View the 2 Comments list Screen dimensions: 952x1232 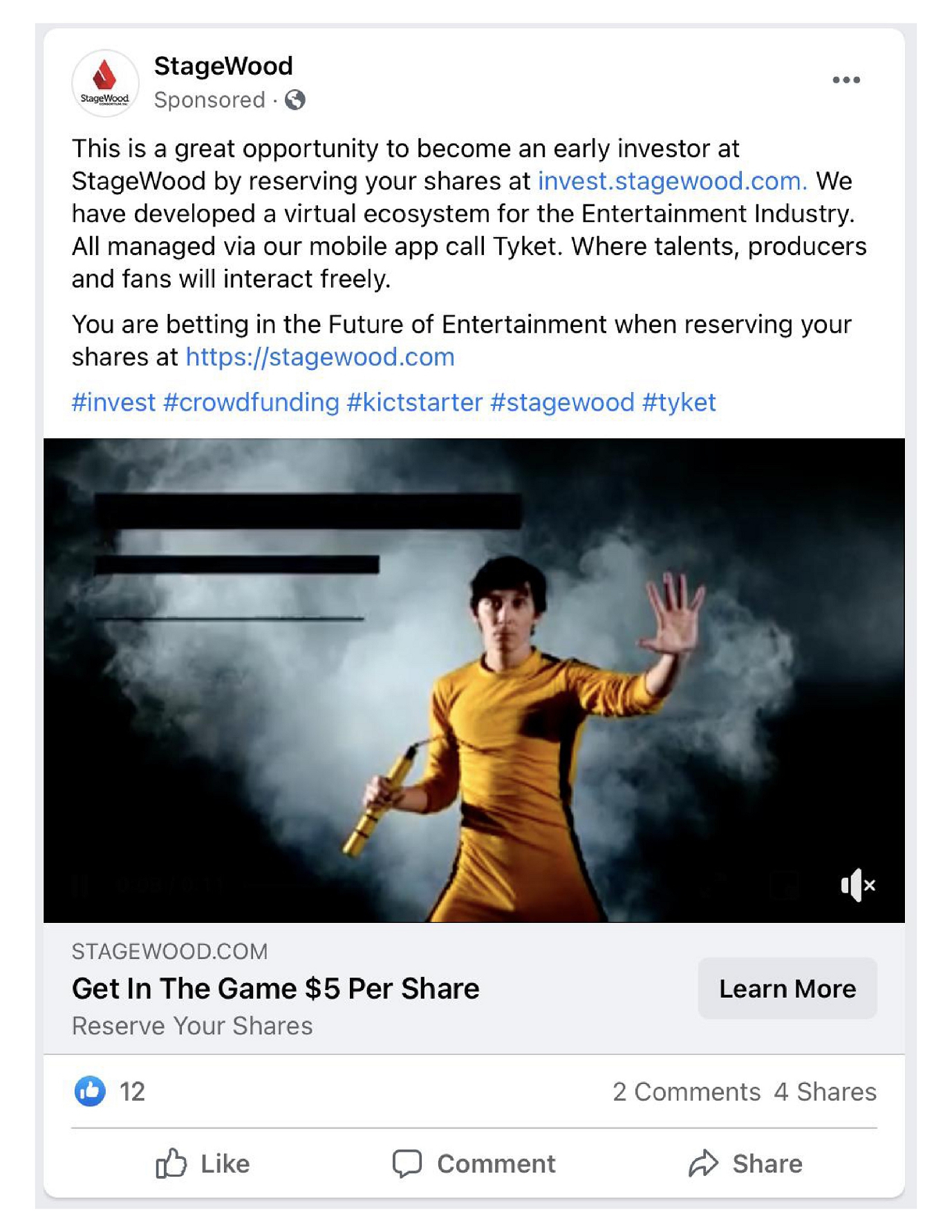click(x=687, y=1092)
